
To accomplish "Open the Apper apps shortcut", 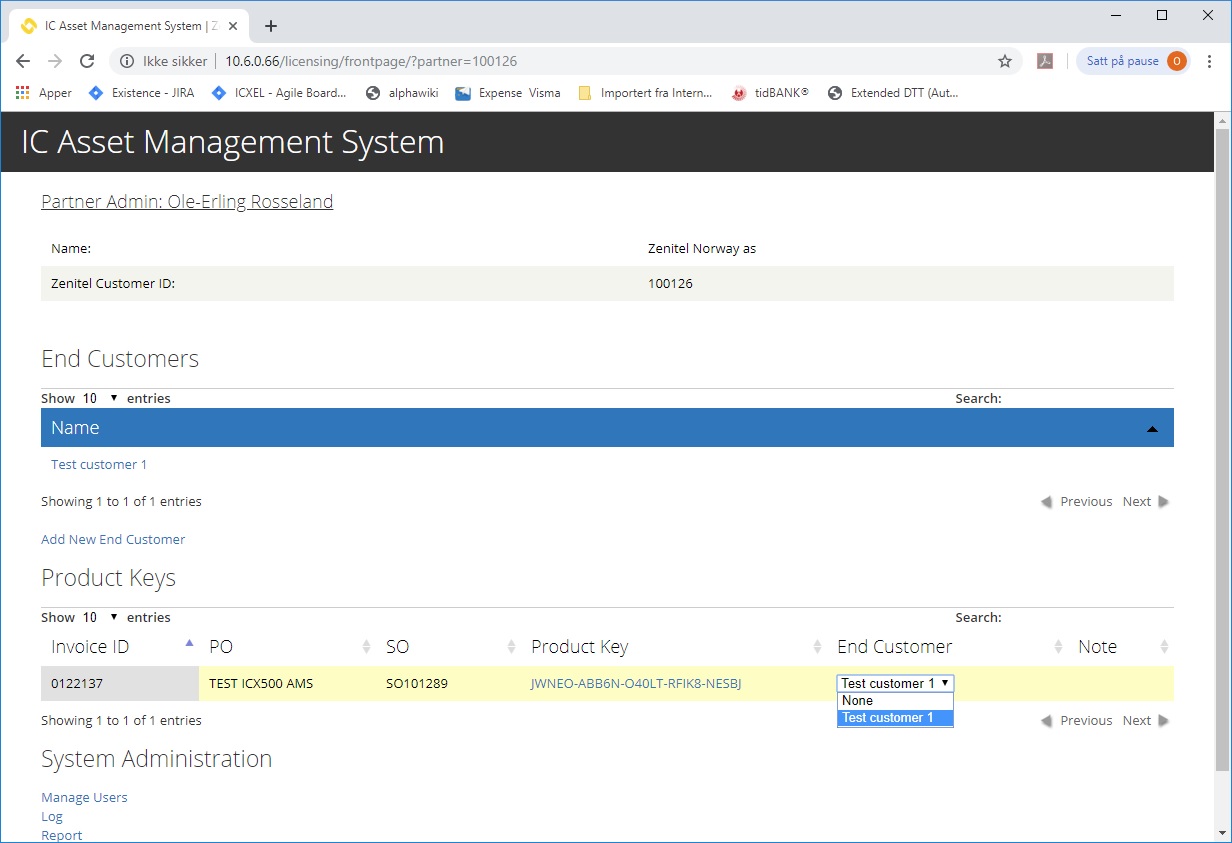I will pyautogui.click(x=45, y=93).
